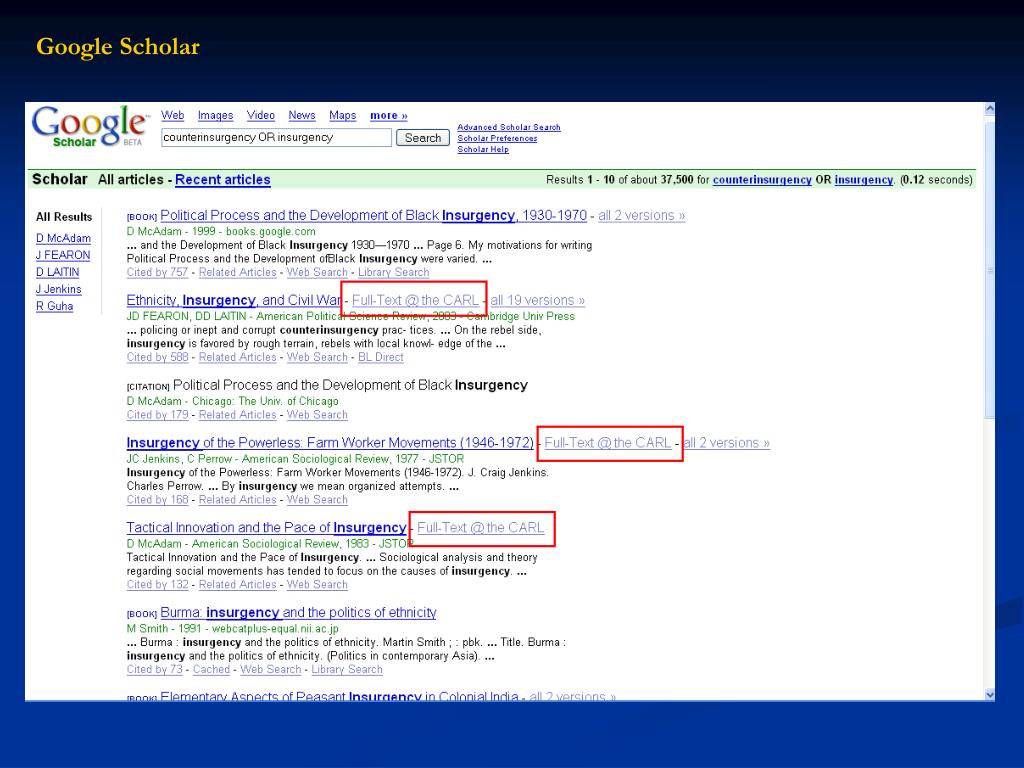Image resolution: width=1024 pixels, height=768 pixels.
Task: Open 'Political Process and the Development of Black Insurgency, 1930-1970'
Action: tap(374, 216)
